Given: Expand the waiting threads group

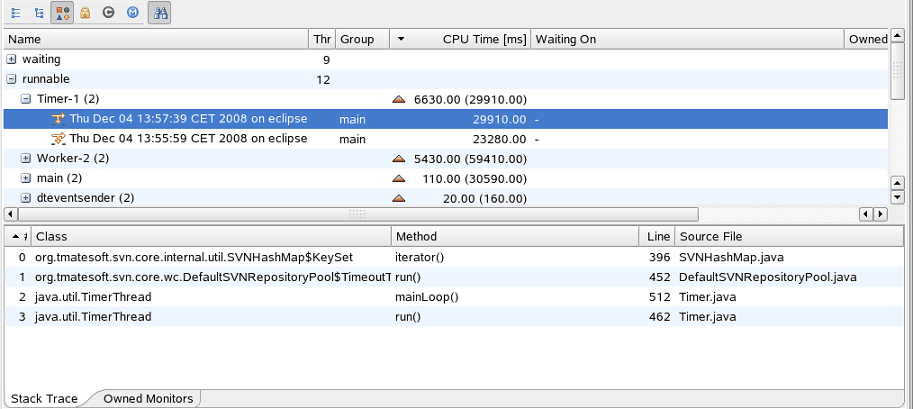Looking at the screenshot, I should click(12, 59).
